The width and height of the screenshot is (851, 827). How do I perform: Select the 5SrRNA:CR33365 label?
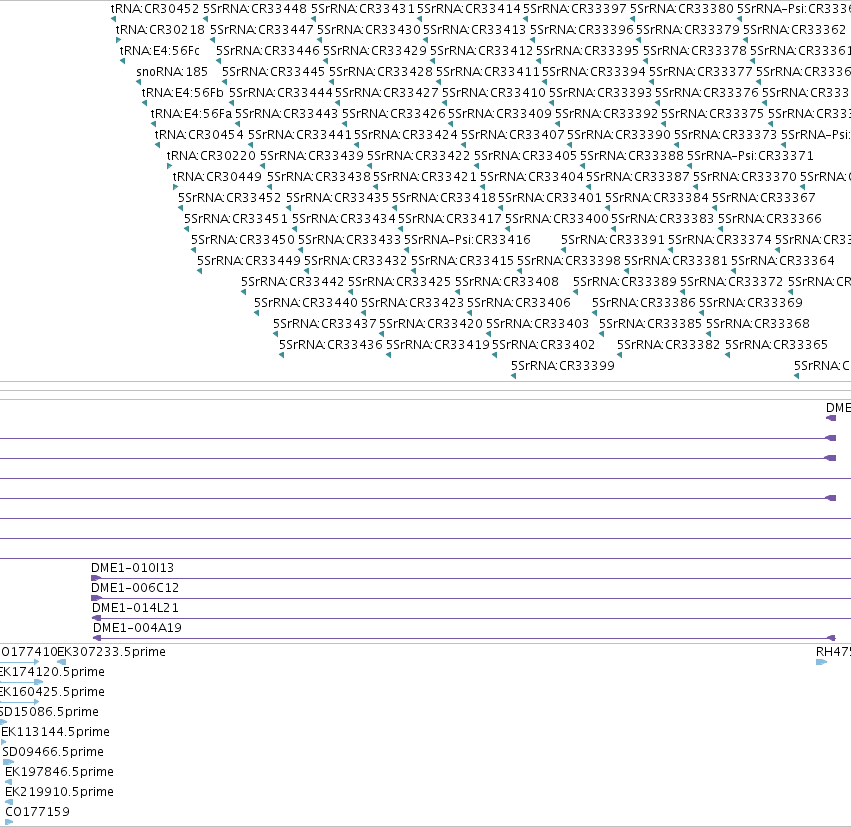tap(777, 345)
